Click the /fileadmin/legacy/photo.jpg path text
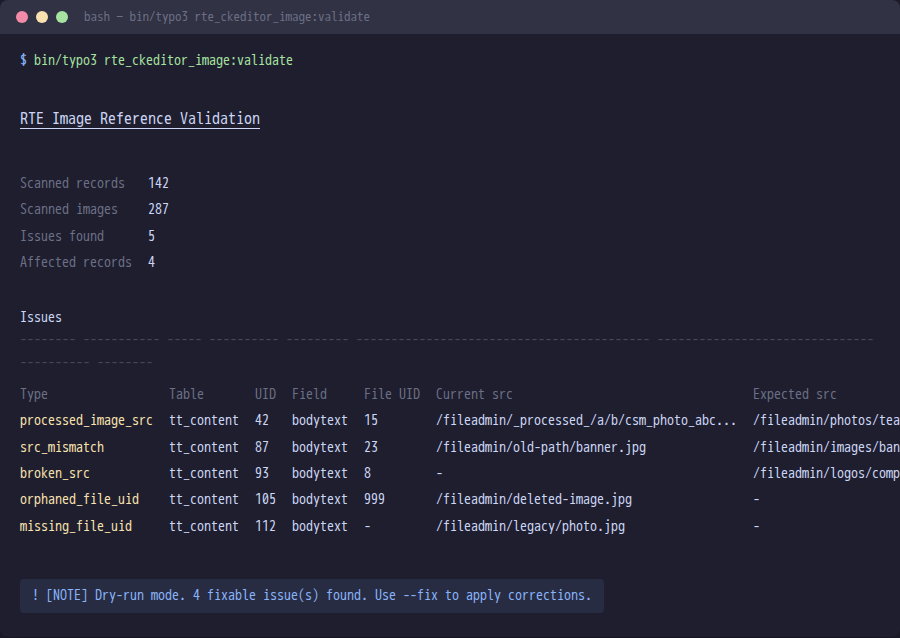900x638 pixels. click(530, 525)
